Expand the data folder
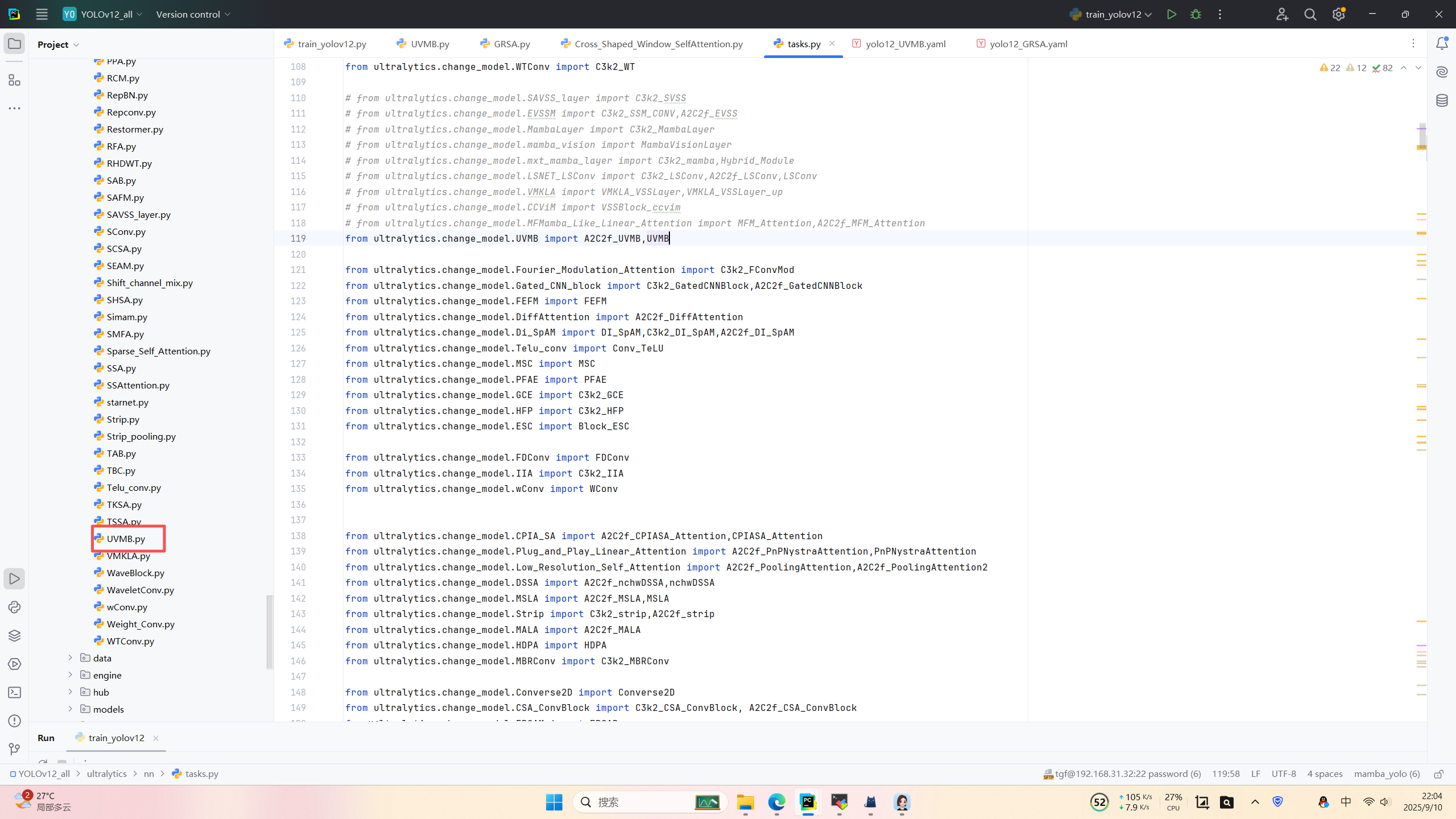Image resolution: width=1456 pixels, height=819 pixels. pyautogui.click(x=71, y=658)
